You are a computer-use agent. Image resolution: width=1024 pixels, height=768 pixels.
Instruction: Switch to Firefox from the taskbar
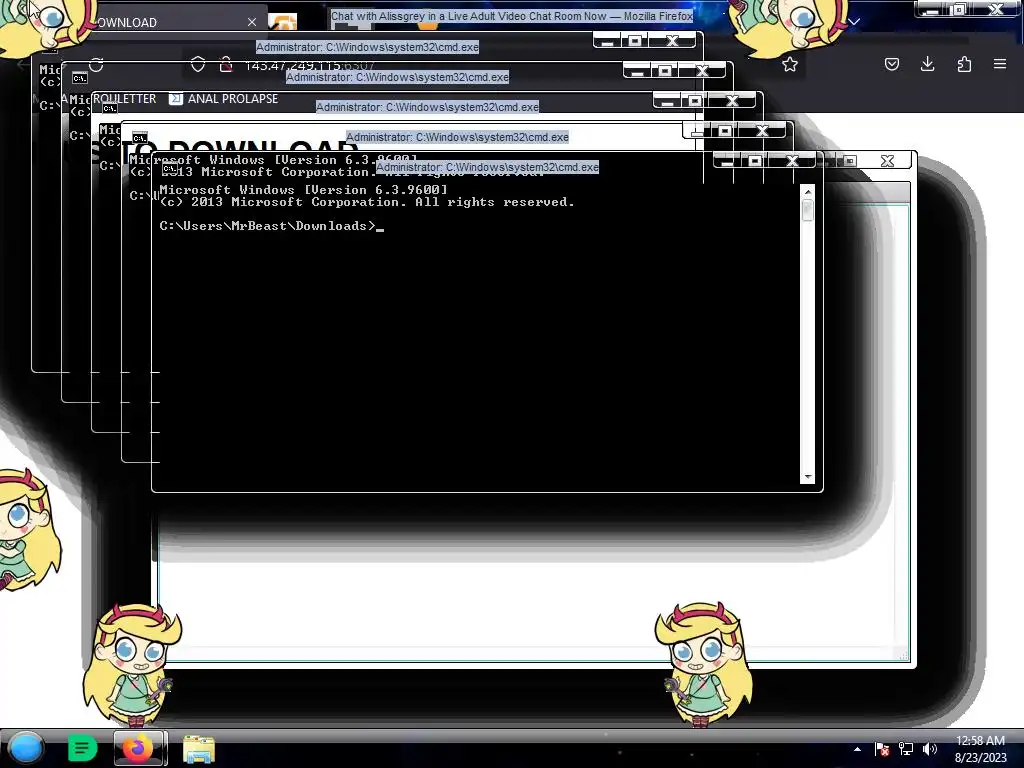point(138,748)
